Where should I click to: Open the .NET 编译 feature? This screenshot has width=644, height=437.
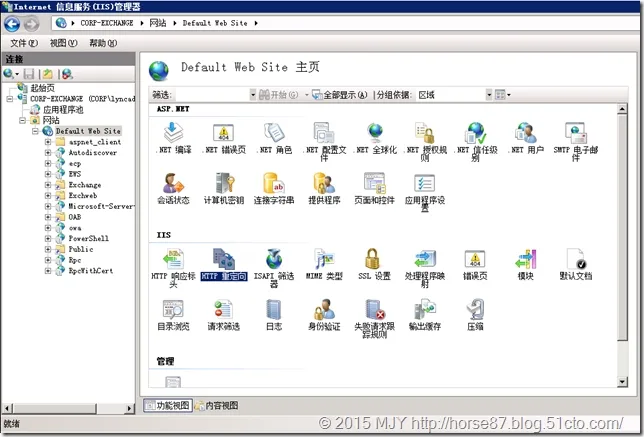pos(173,138)
